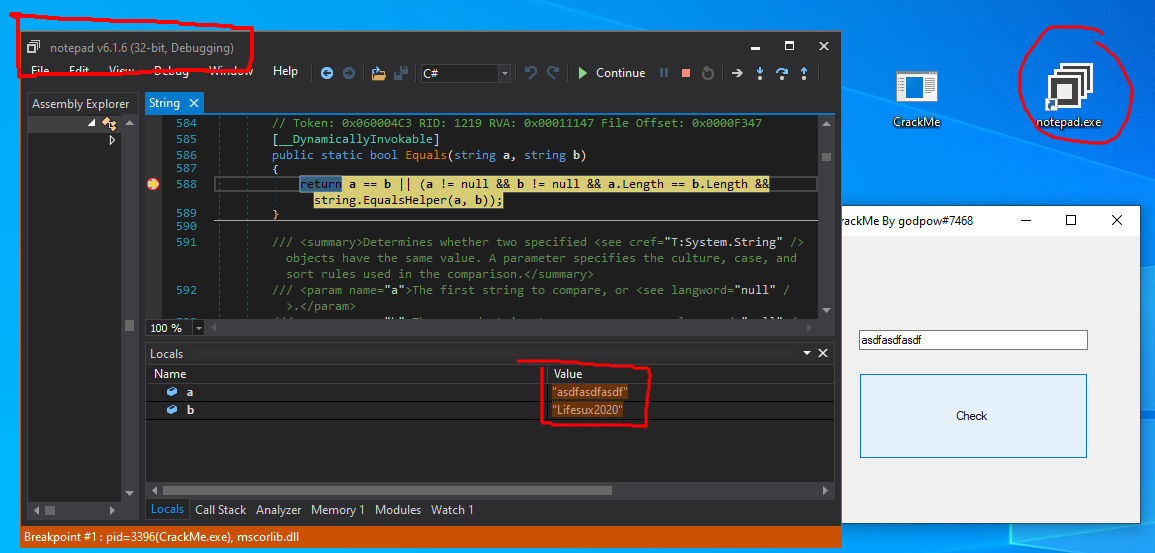
Task: Restart the debugged process
Action: pos(708,73)
